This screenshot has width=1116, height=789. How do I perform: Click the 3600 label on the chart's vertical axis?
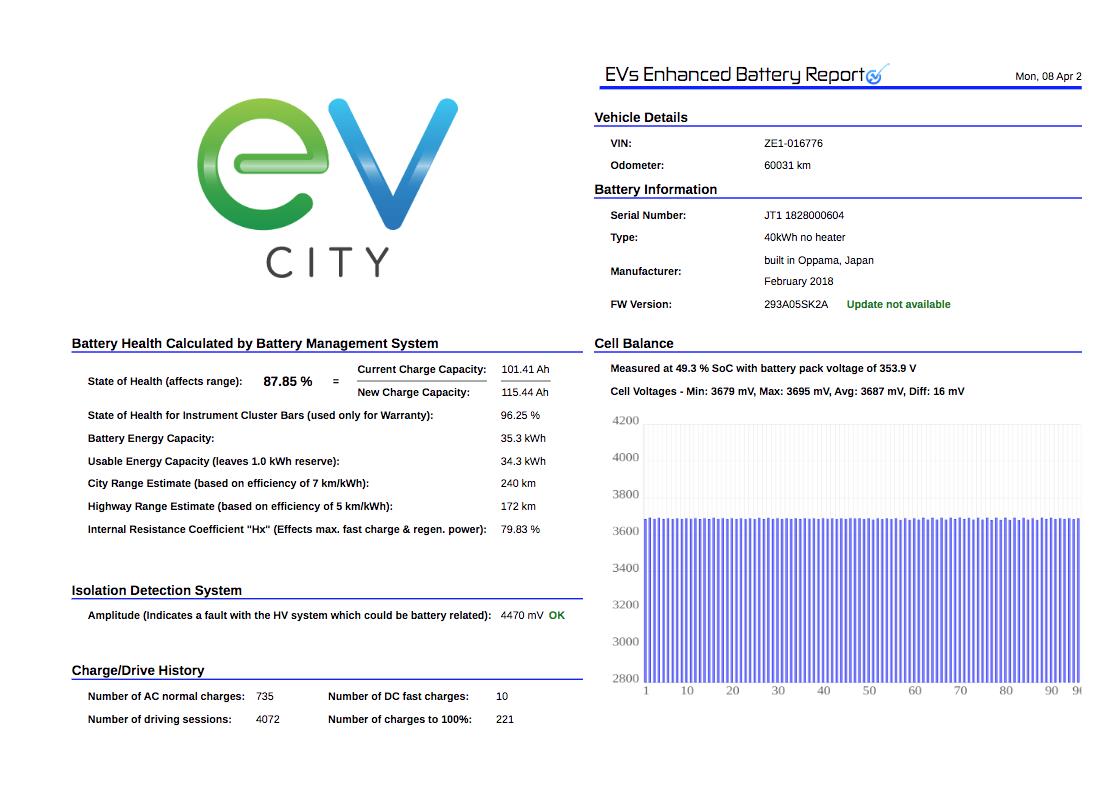click(x=626, y=531)
